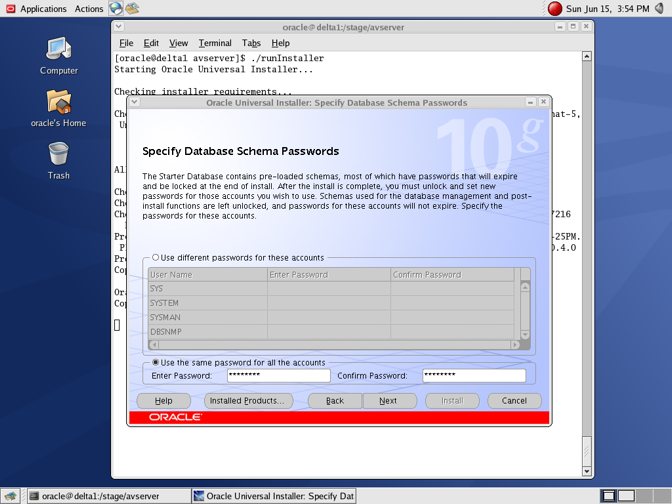Click the Enter Password column header

(329, 274)
